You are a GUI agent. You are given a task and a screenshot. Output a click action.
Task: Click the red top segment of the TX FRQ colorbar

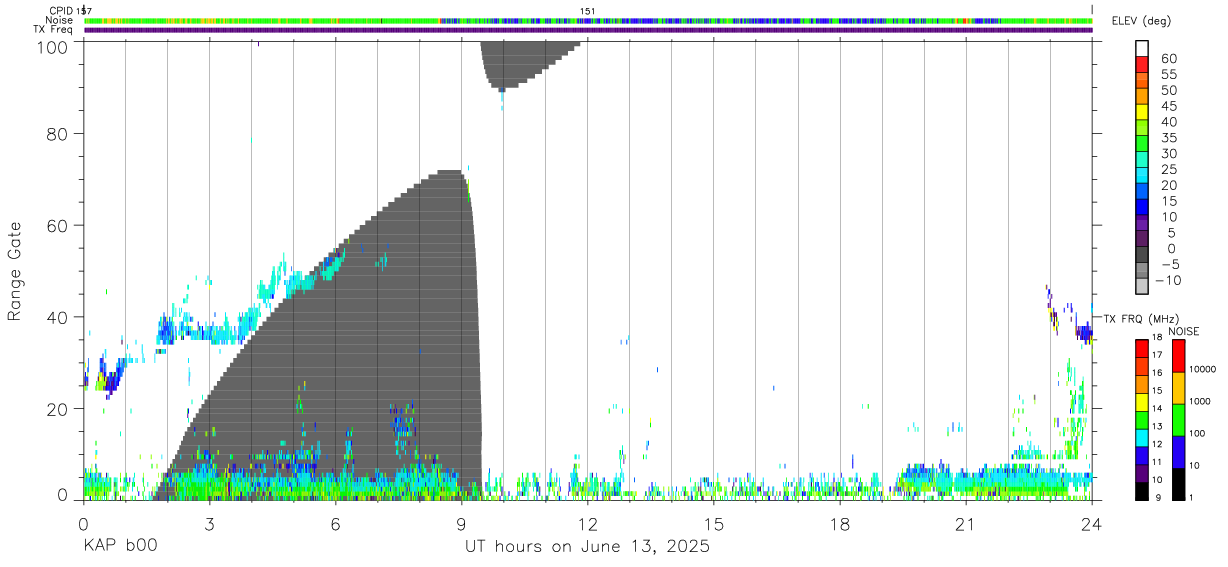coord(1141,348)
